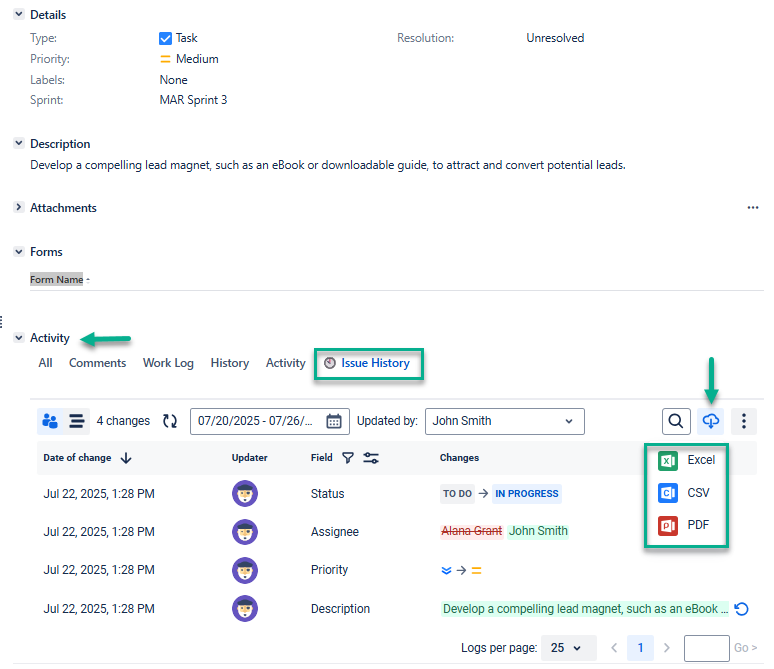Open the Activity tab next to History
774x669 pixels.
pyautogui.click(x=286, y=363)
